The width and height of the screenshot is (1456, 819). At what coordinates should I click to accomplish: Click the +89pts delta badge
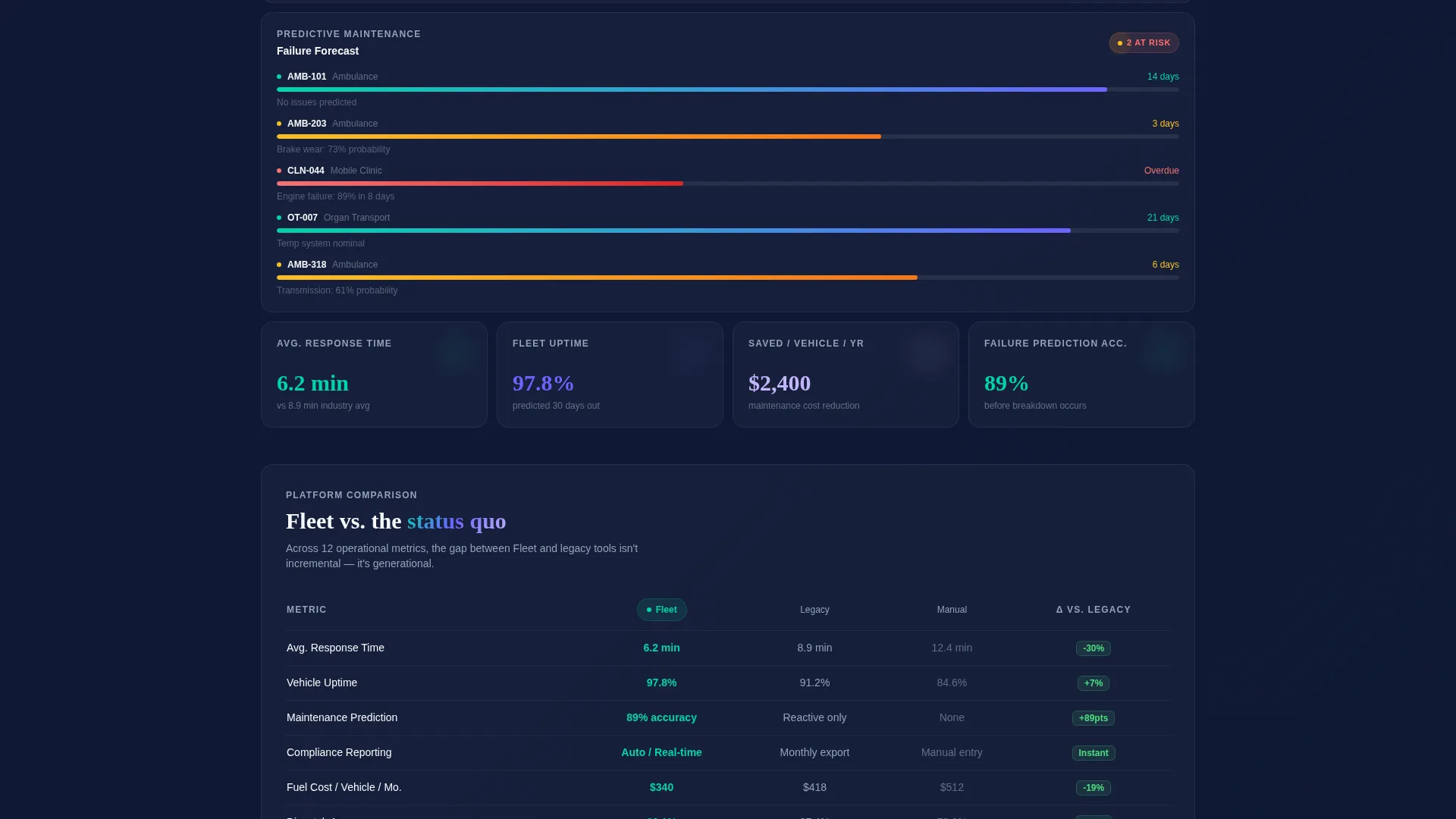click(x=1093, y=718)
